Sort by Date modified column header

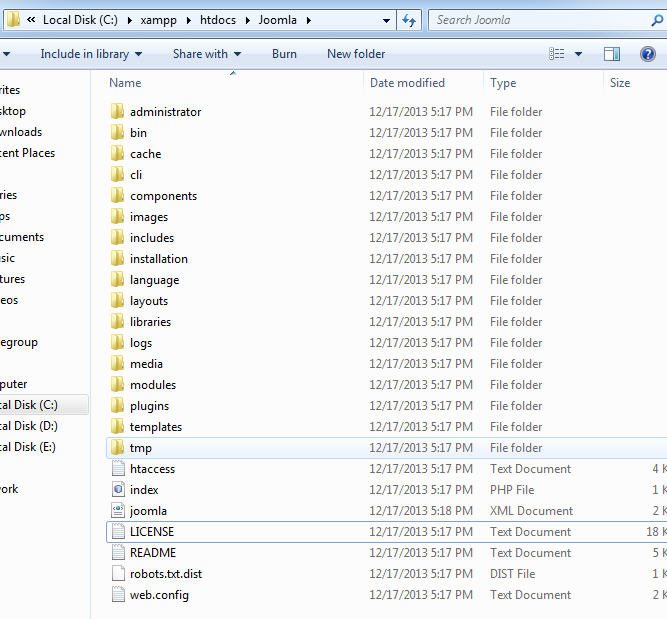pos(407,83)
